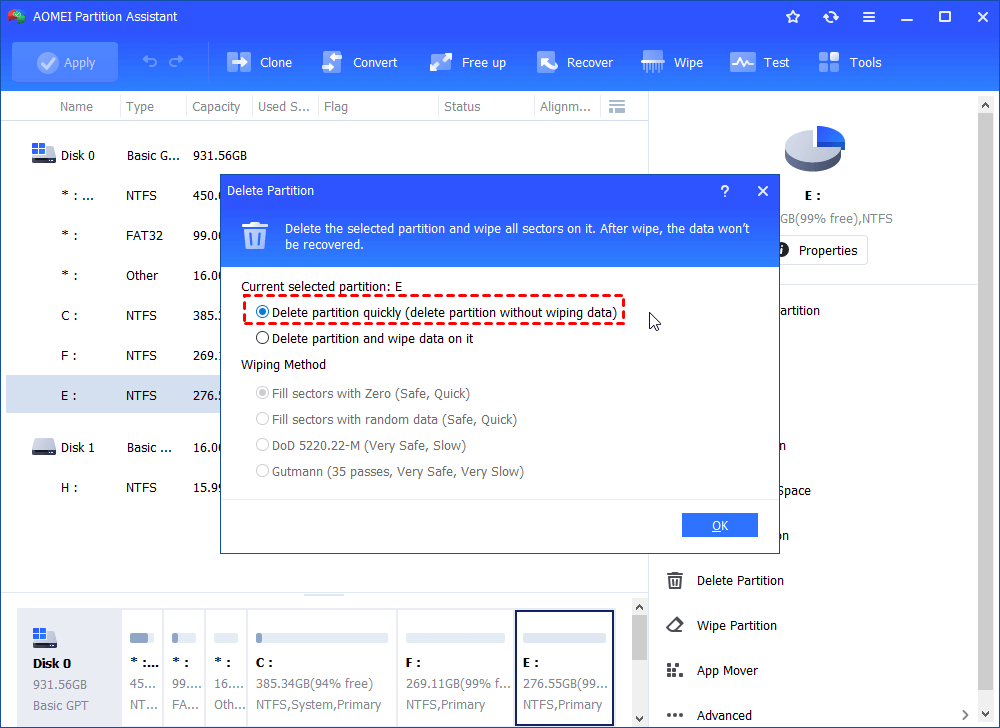Select the Other type partition row
Viewport: 1000px width, 728px height.
tap(114, 275)
